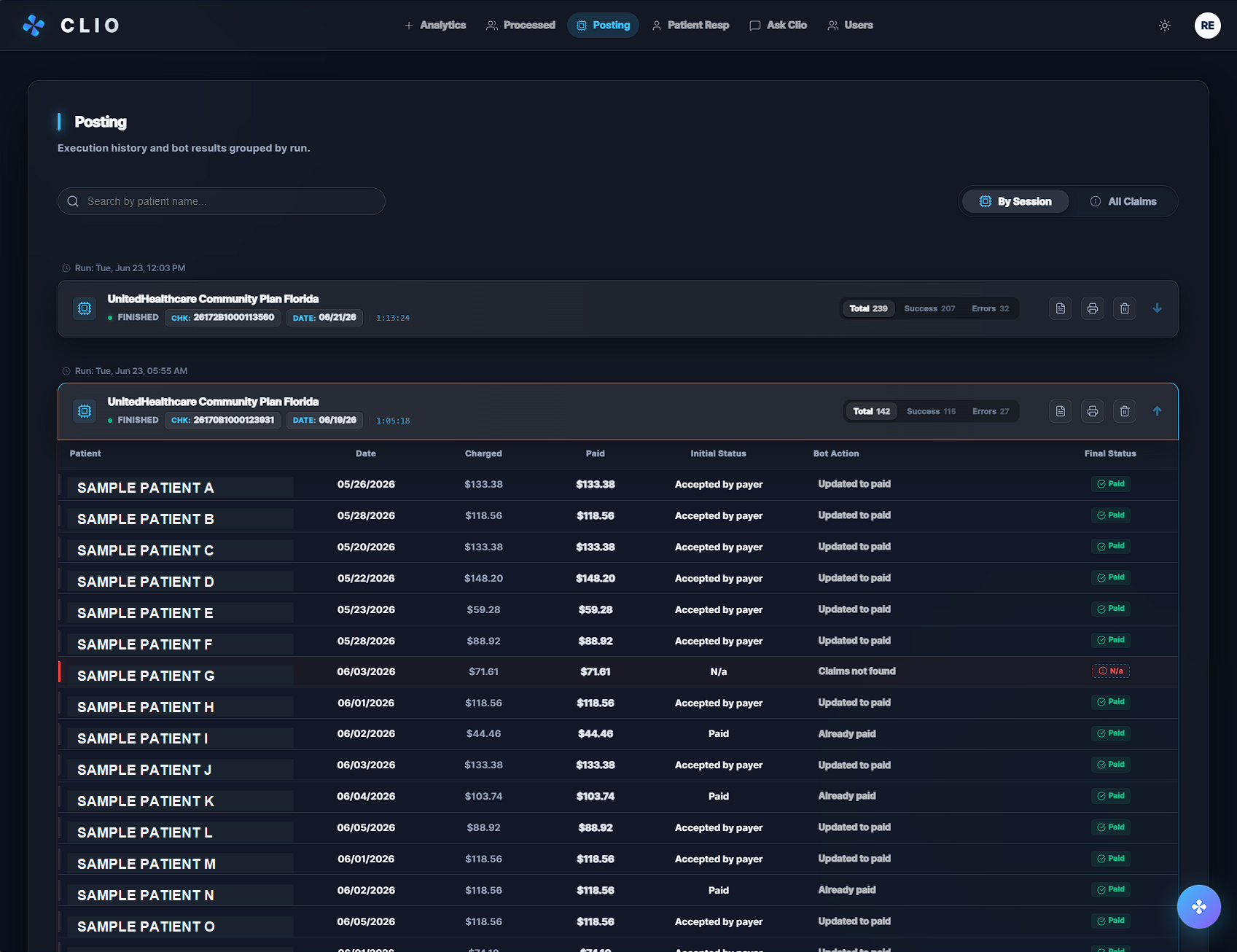The width and height of the screenshot is (1237, 952).
Task: Click the check number 26172B1000113560 chip
Action: [222, 318]
